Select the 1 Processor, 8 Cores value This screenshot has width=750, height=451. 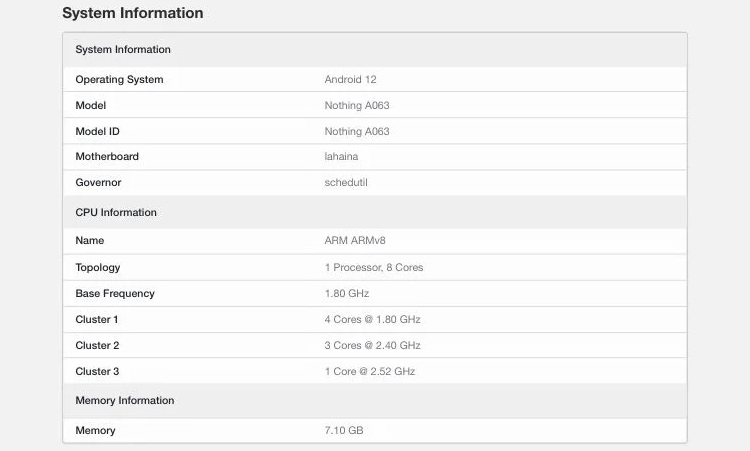tap(374, 268)
